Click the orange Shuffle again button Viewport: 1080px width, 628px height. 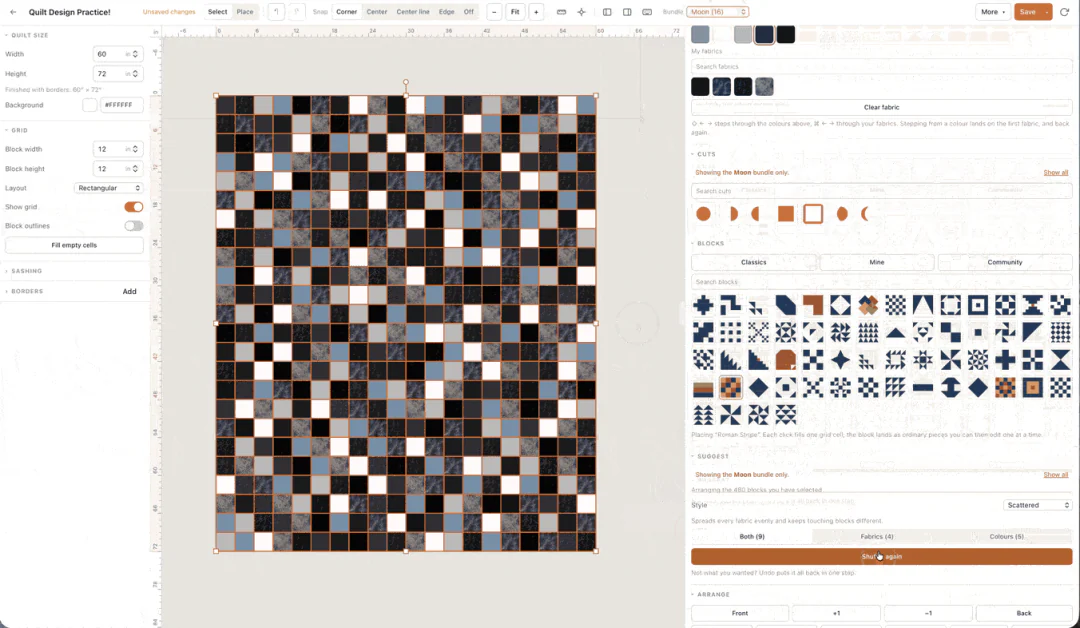pos(882,556)
